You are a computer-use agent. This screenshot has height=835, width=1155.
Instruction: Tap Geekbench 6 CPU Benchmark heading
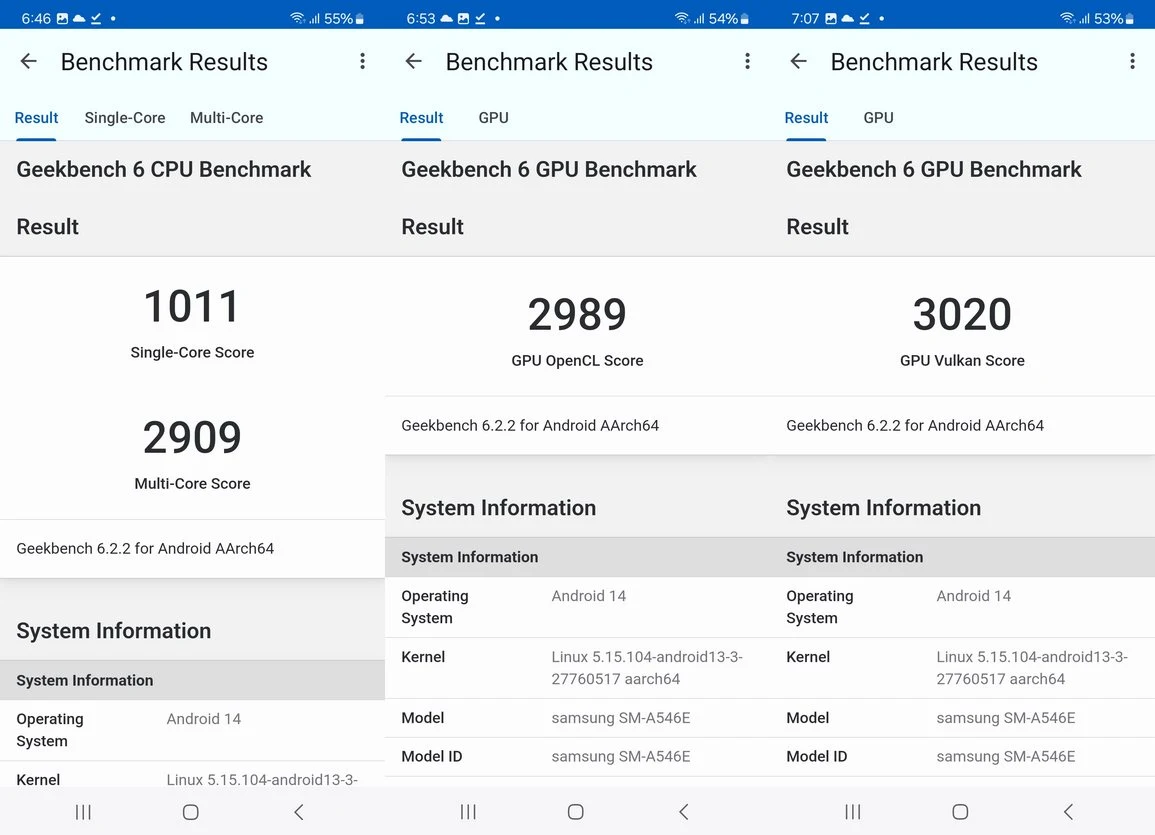click(x=164, y=169)
